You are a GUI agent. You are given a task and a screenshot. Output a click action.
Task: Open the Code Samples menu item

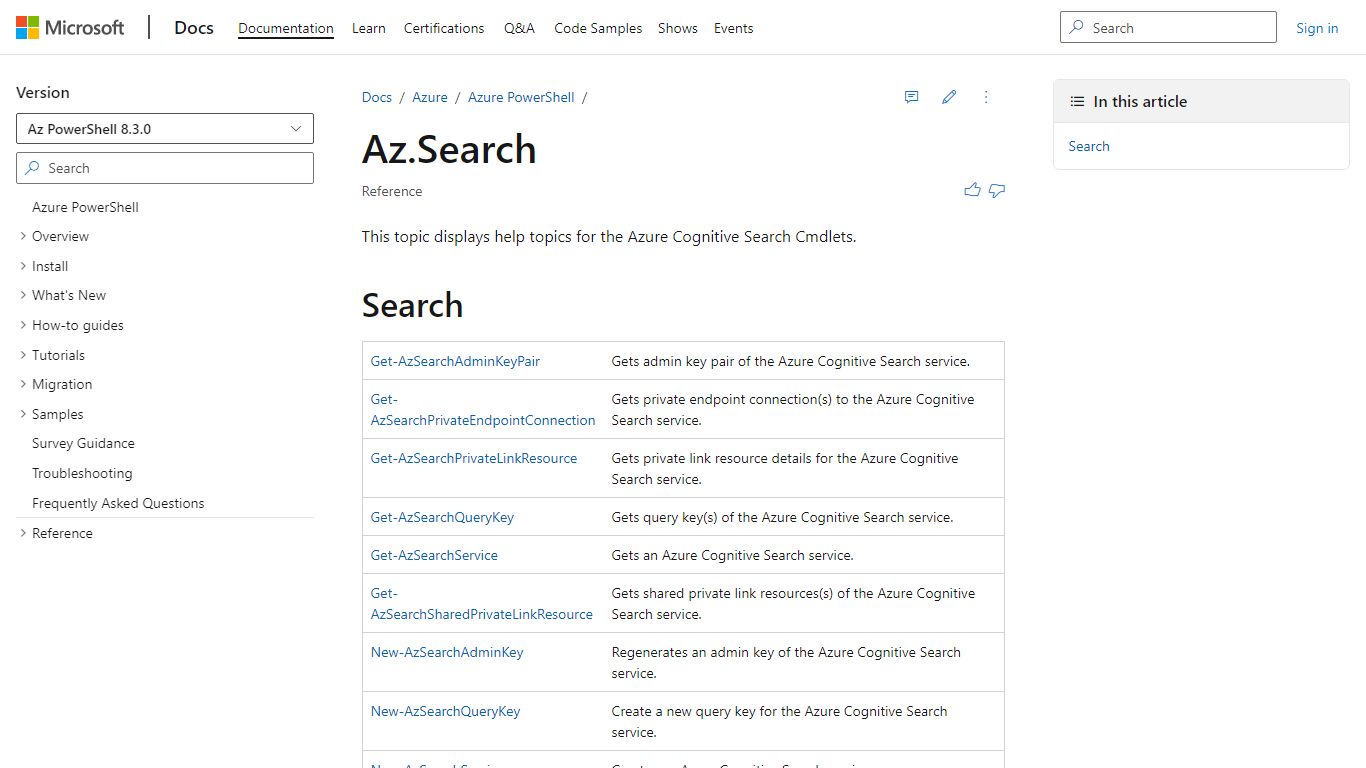click(x=598, y=28)
